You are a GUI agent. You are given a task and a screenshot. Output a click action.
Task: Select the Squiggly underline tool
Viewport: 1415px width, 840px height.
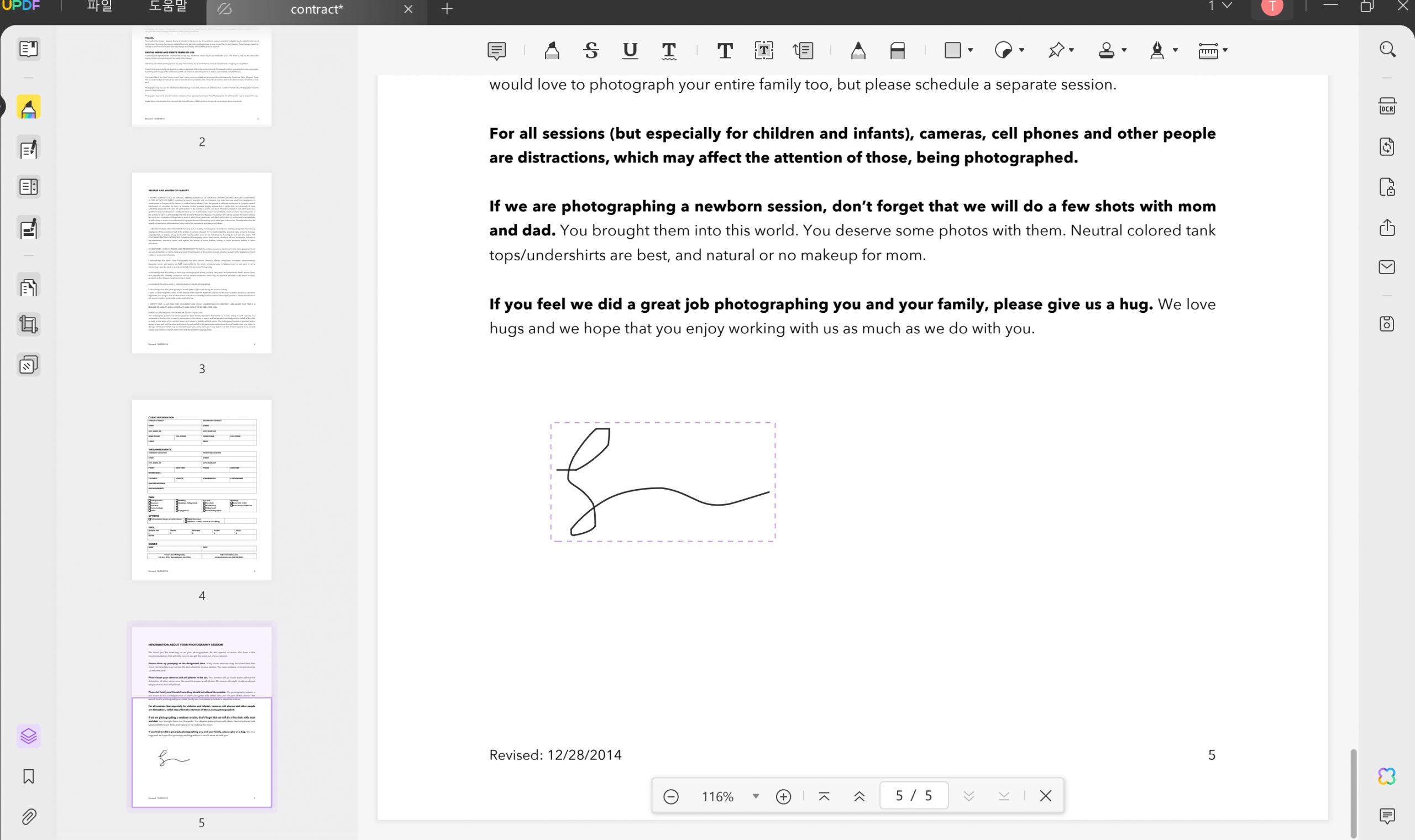669,51
